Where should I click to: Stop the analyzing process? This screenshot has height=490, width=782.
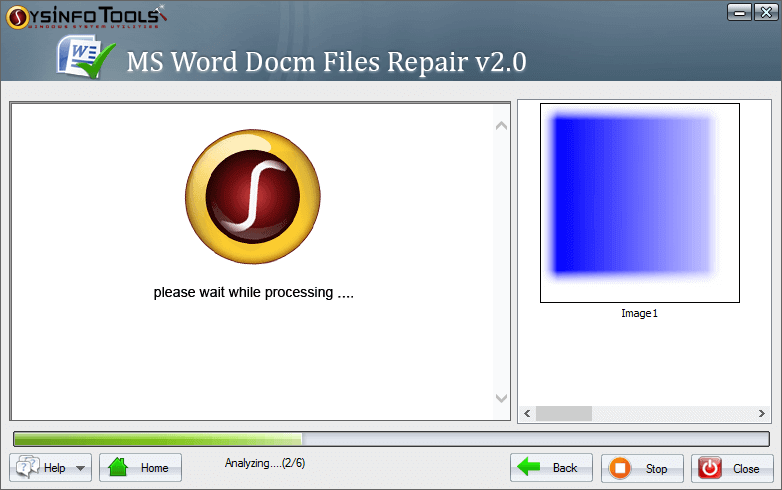642,469
